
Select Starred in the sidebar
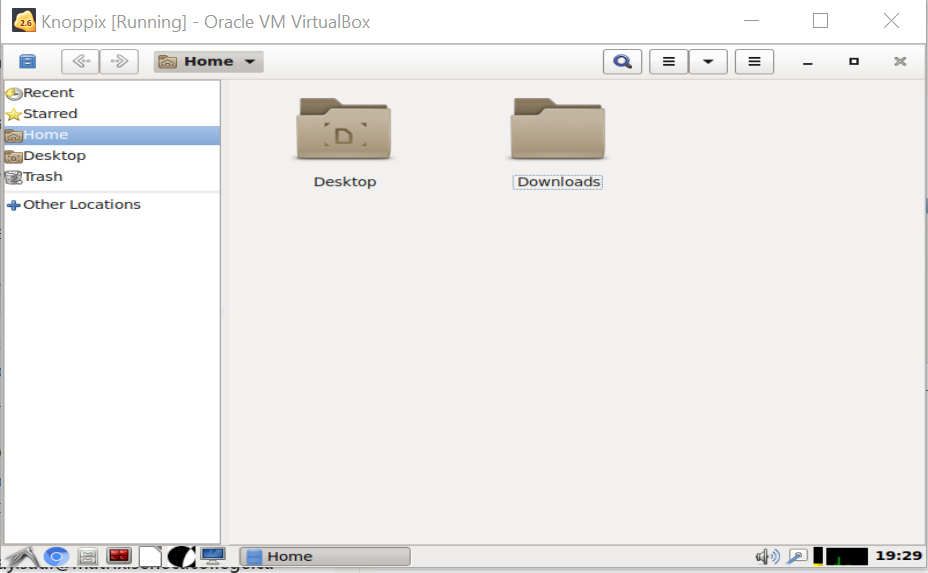112,114
